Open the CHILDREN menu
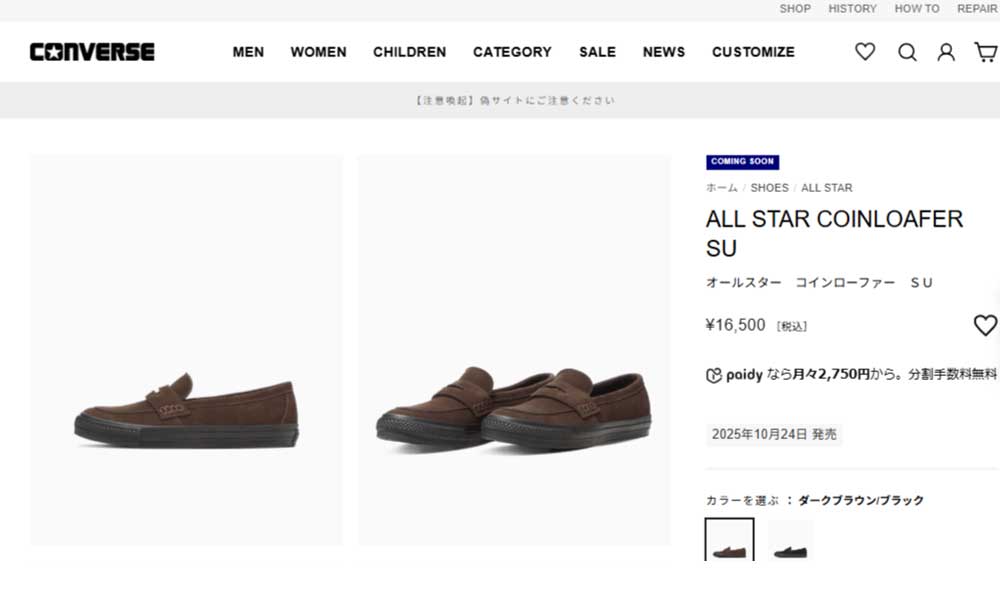The height and width of the screenshot is (596, 1000). [x=410, y=52]
